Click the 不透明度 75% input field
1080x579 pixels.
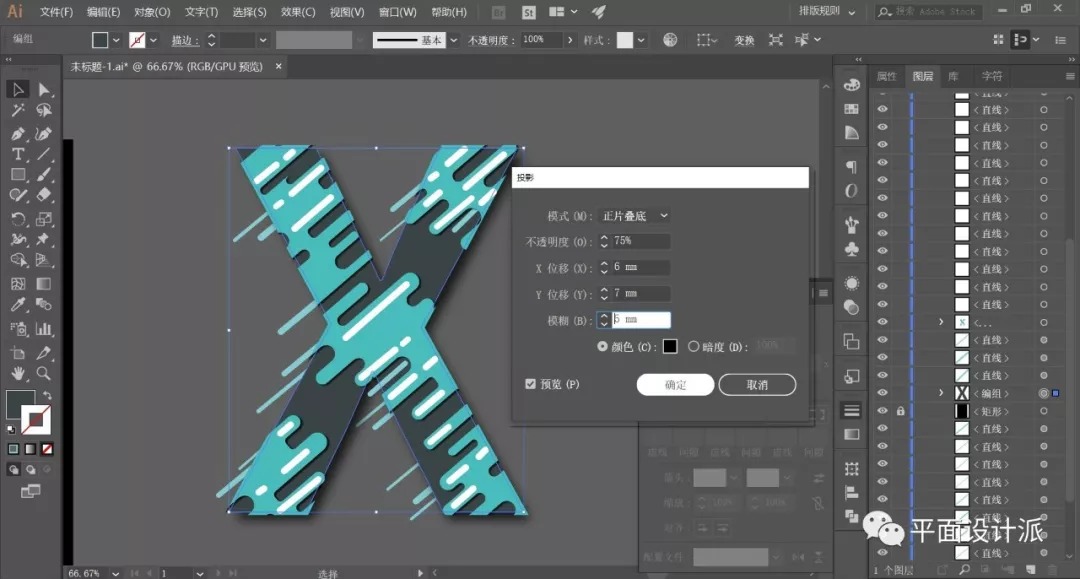pos(641,241)
